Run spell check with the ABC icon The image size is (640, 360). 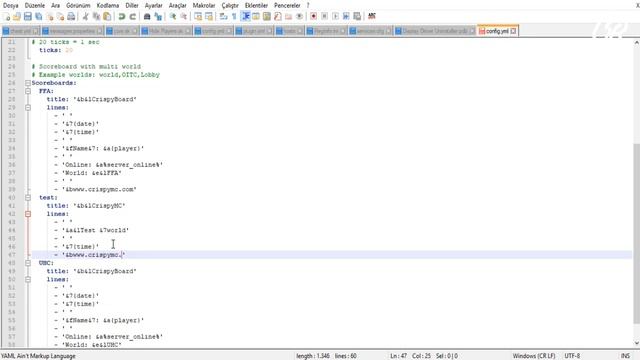[x=372, y=17]
